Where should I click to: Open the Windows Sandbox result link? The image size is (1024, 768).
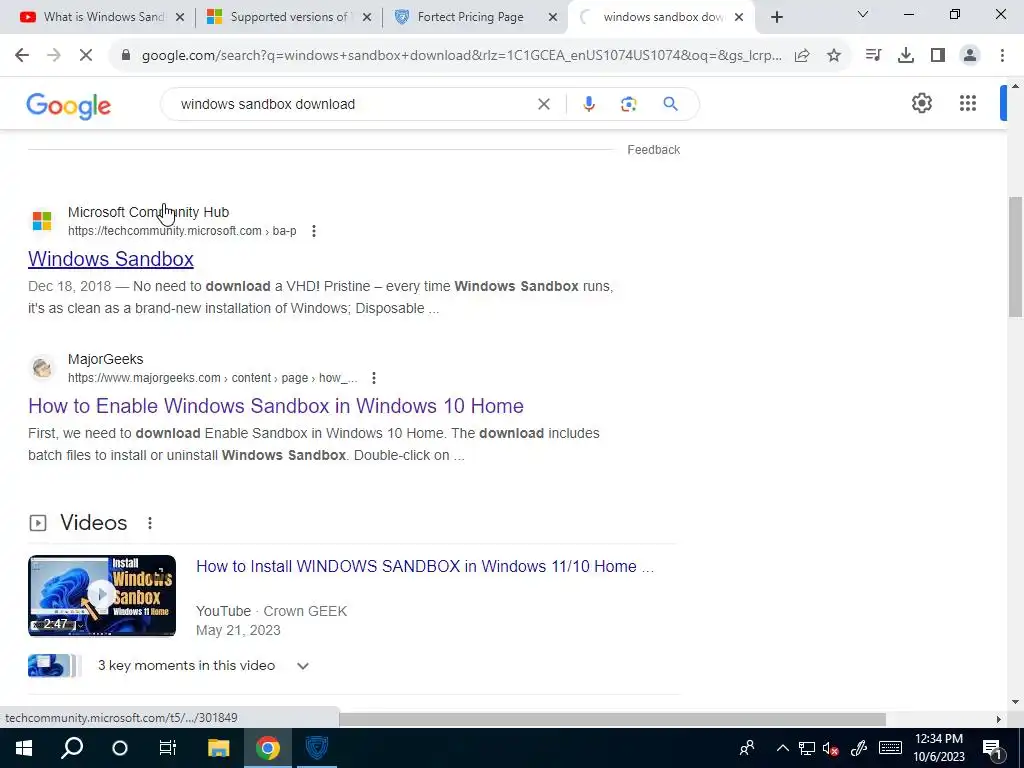(x=111, y=259)
